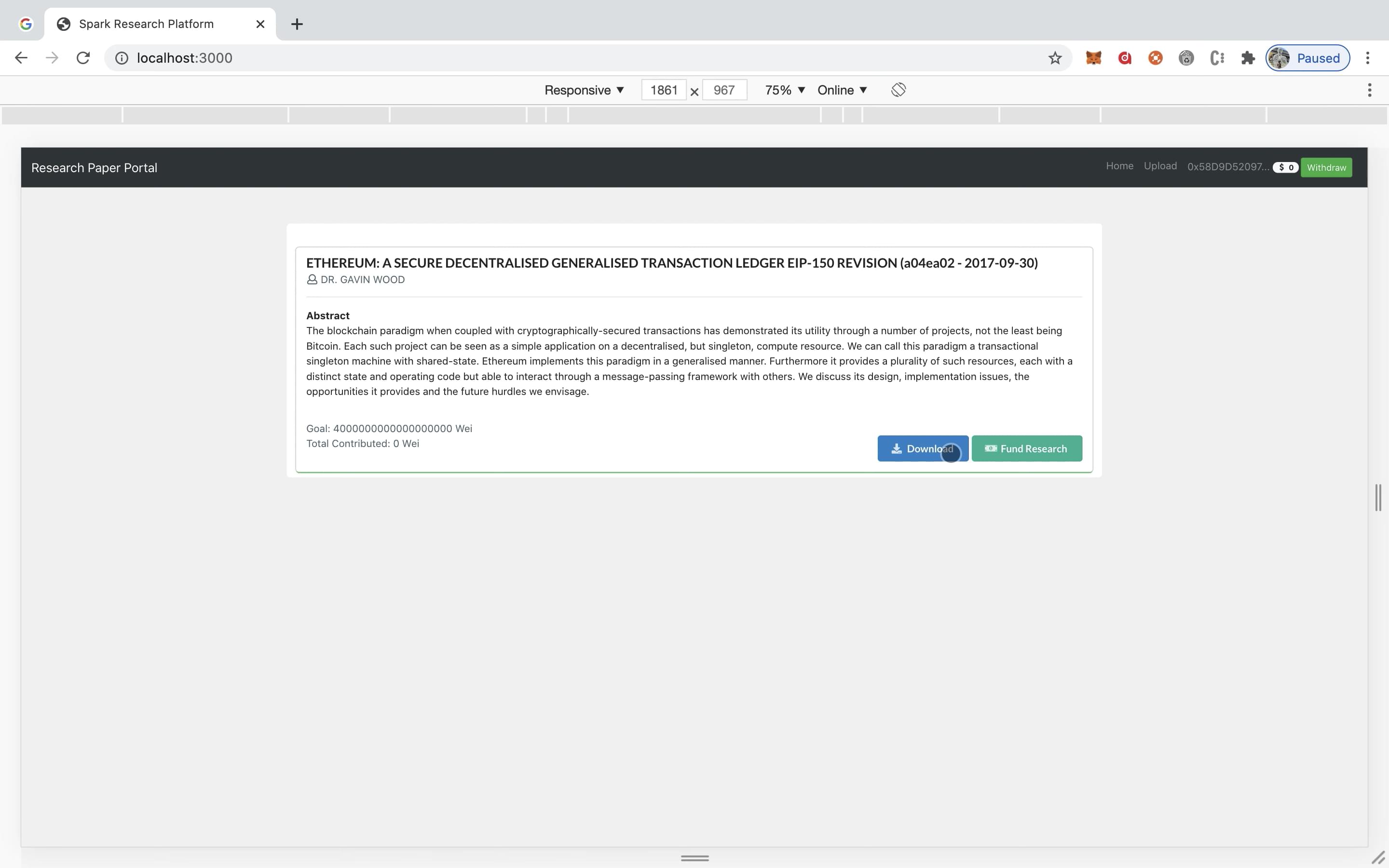Click the Download icon button
The height and width of the screenshot is (868, 1389).
[896, 448]
